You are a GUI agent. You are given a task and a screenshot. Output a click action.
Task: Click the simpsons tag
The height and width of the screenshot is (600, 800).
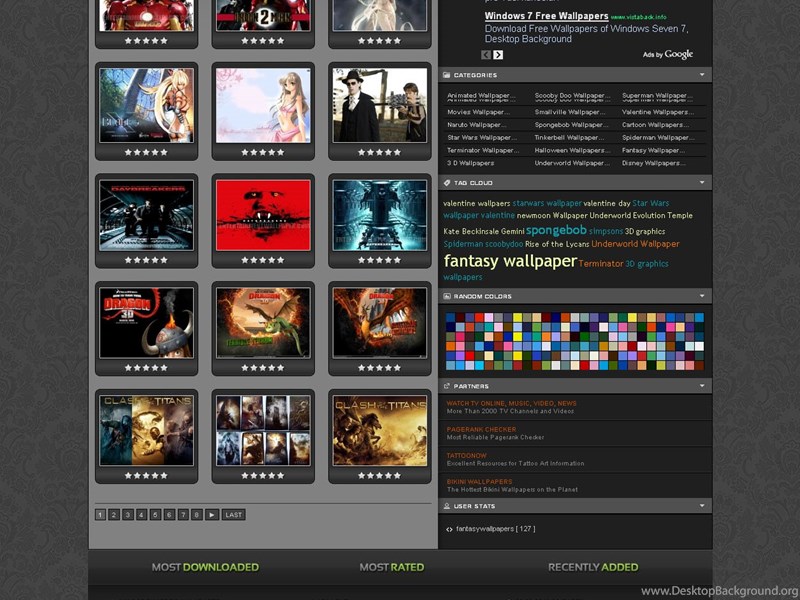(x=606, y=232)
